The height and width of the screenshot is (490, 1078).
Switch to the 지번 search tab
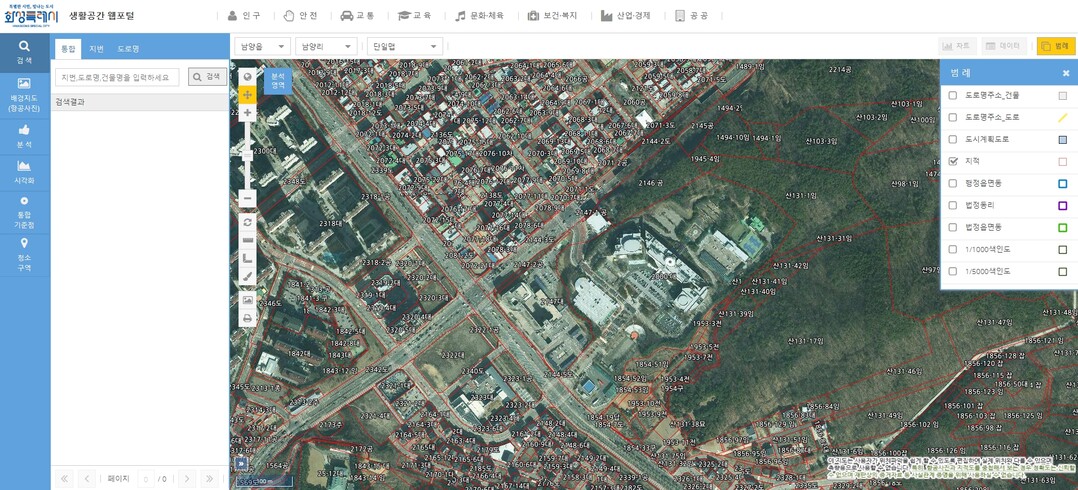click(x=96, y=48)
